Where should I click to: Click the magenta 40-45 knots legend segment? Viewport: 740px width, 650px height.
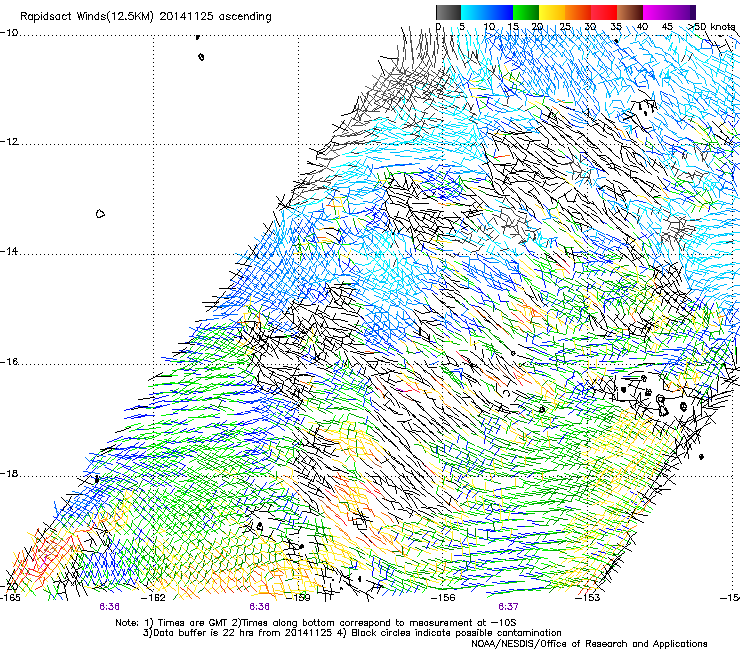656,12
